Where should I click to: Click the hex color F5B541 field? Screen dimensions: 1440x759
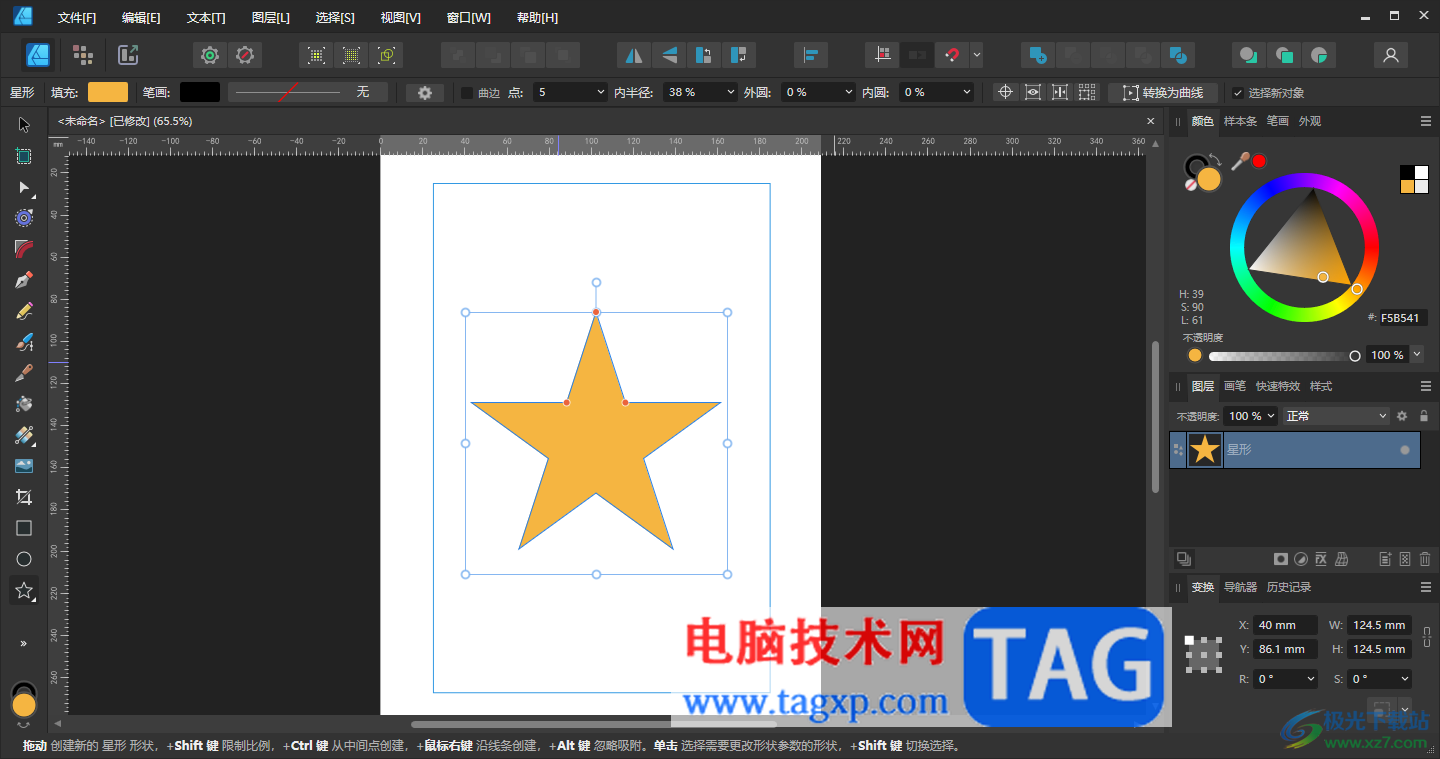(x=1404, y=318)
